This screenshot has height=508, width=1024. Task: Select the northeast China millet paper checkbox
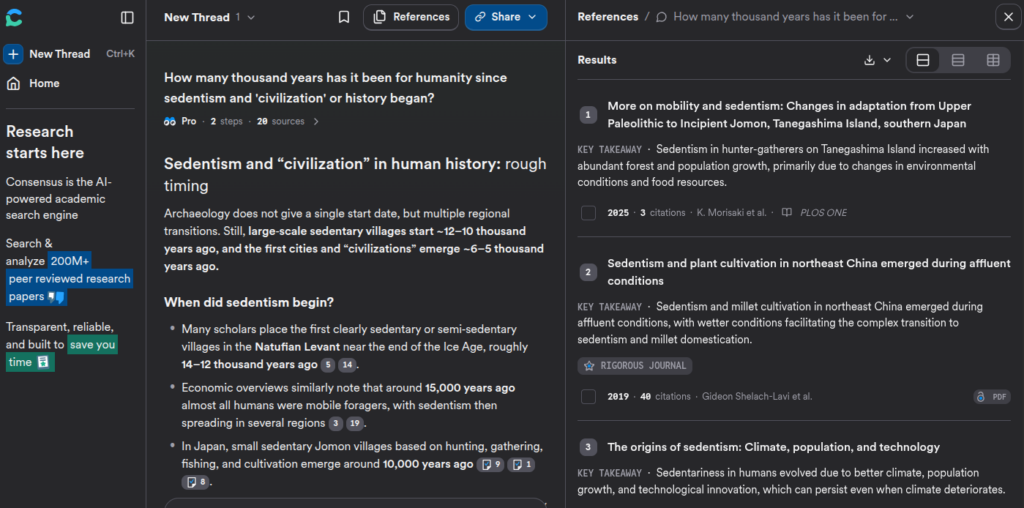[x=588, y=397]
